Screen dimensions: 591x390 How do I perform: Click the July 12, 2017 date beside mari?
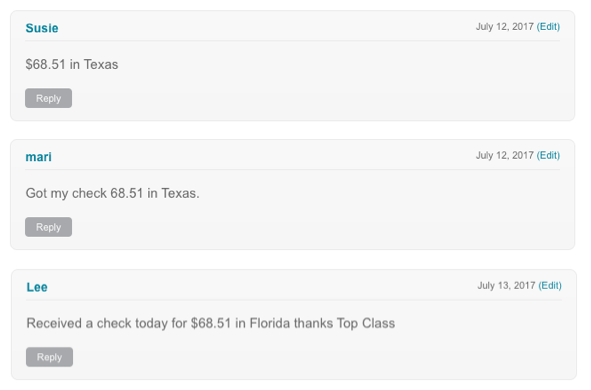tap(505, 156)
